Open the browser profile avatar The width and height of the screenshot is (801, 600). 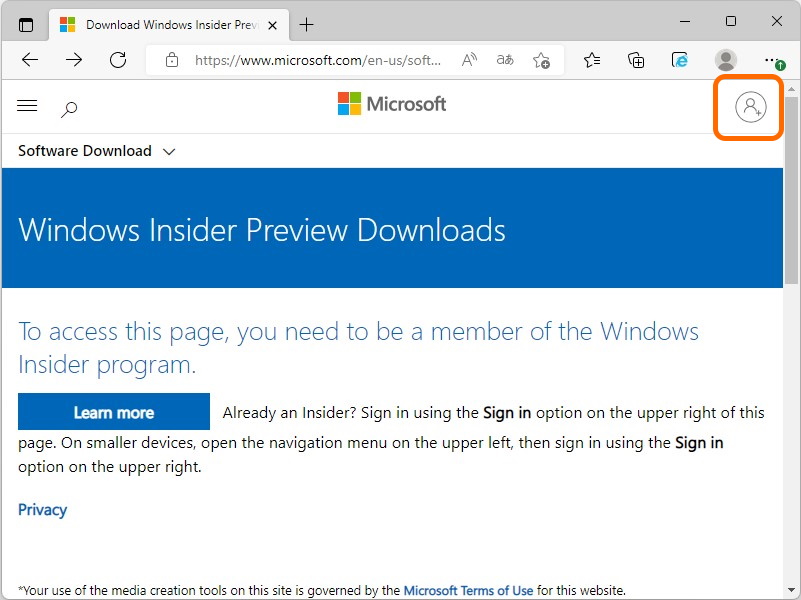(x=725, y=60)
